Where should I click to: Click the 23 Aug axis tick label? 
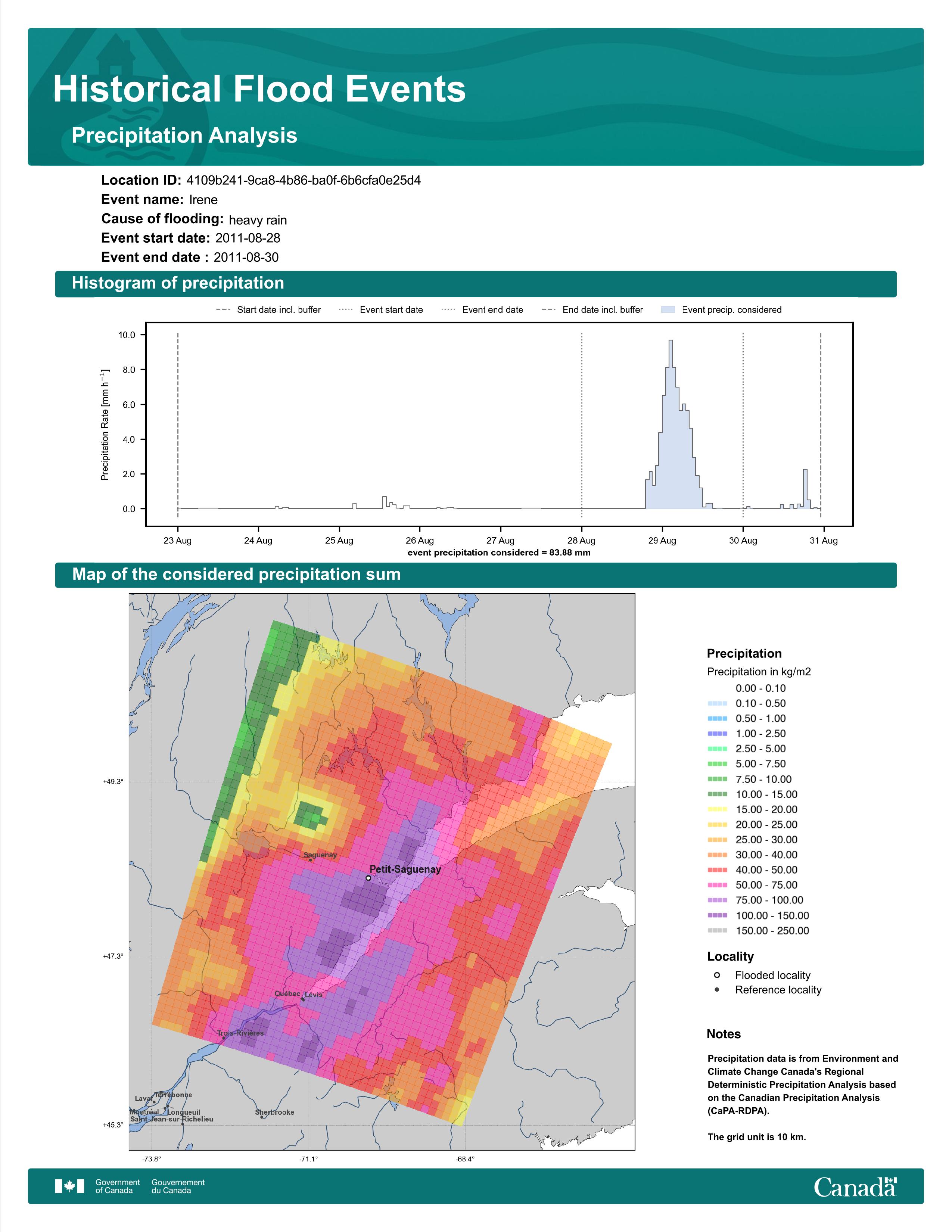click(x=177, y=541)
